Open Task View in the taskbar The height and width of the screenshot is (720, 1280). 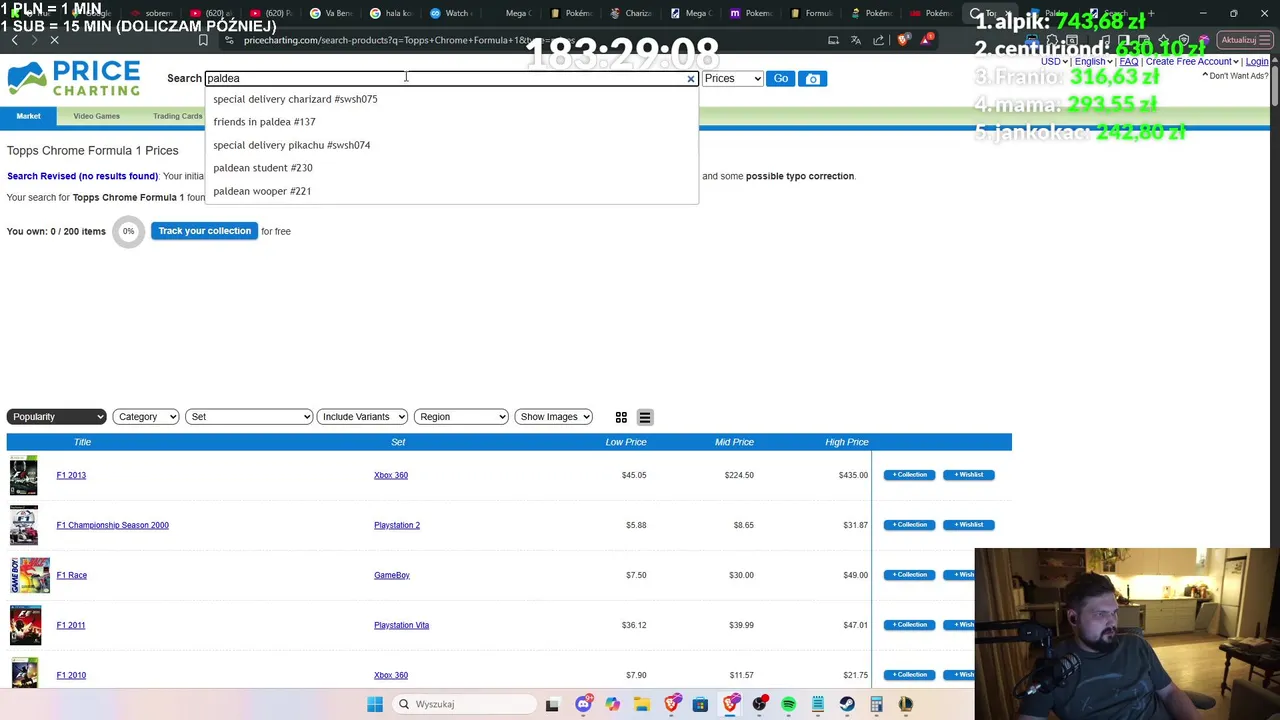tap(552, 704)
